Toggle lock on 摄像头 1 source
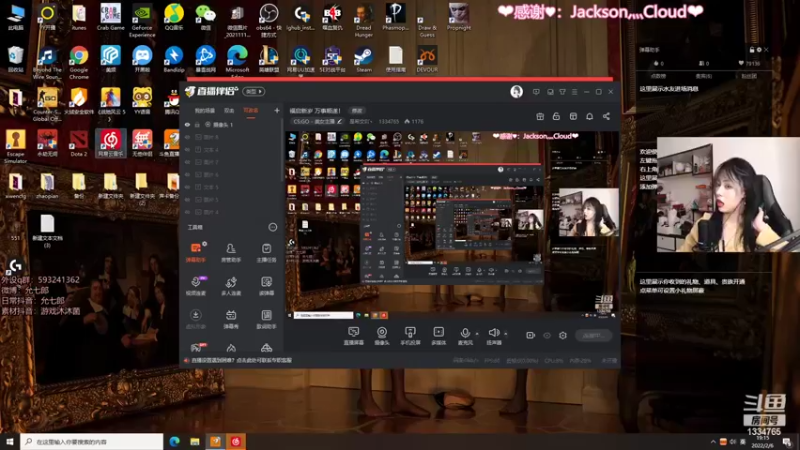 click(x=197, y=124)
